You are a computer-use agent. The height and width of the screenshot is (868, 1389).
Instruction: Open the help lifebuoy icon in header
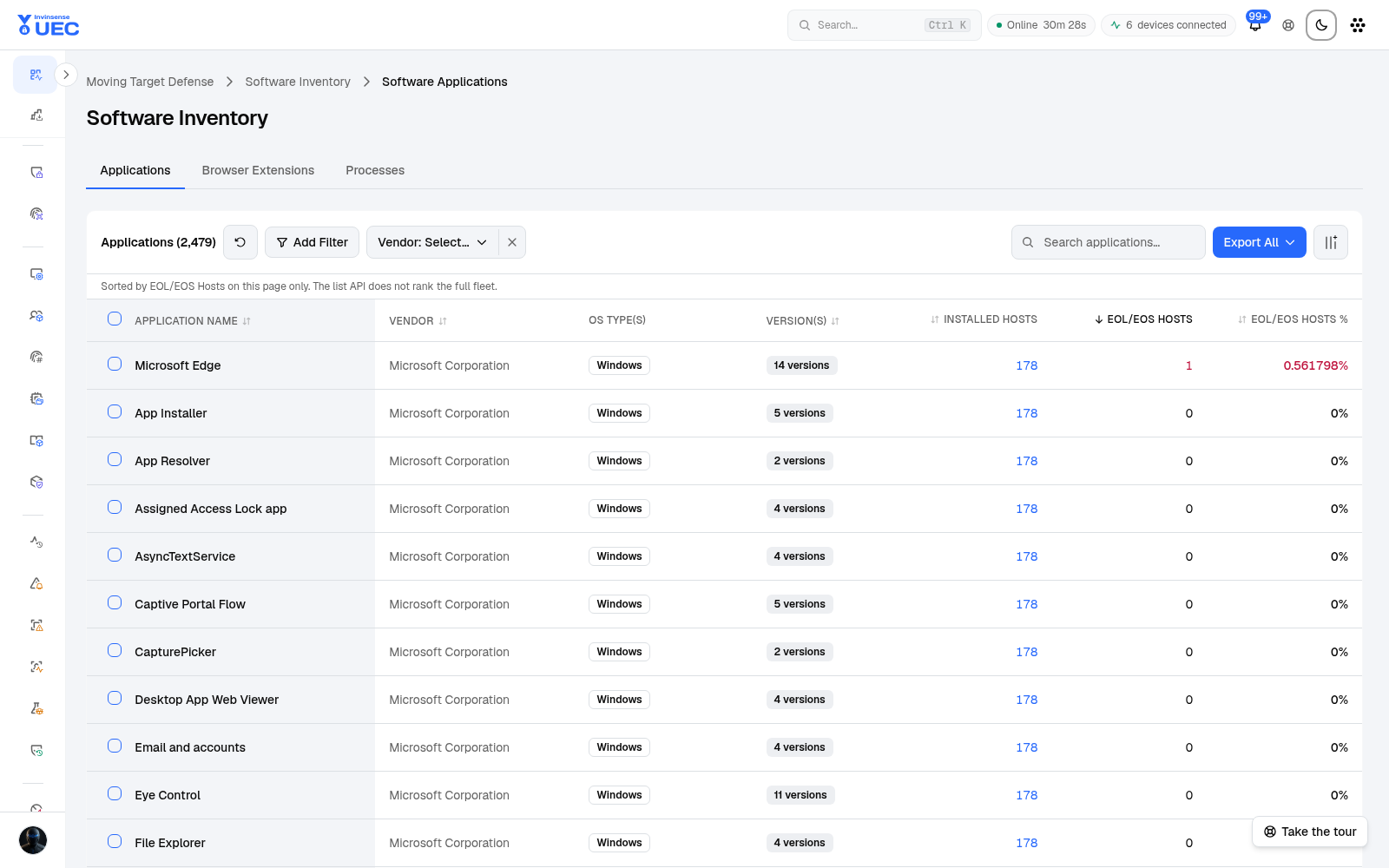[x=1288, y=25]
